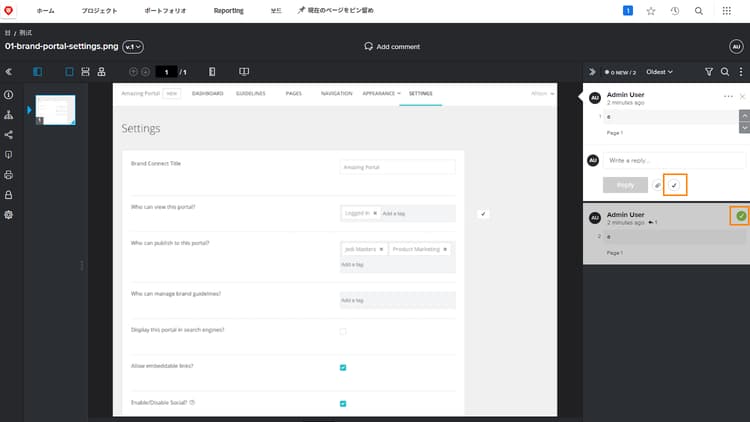
Task: Open the info icon in left sidebar
Action: click(9, 95)
